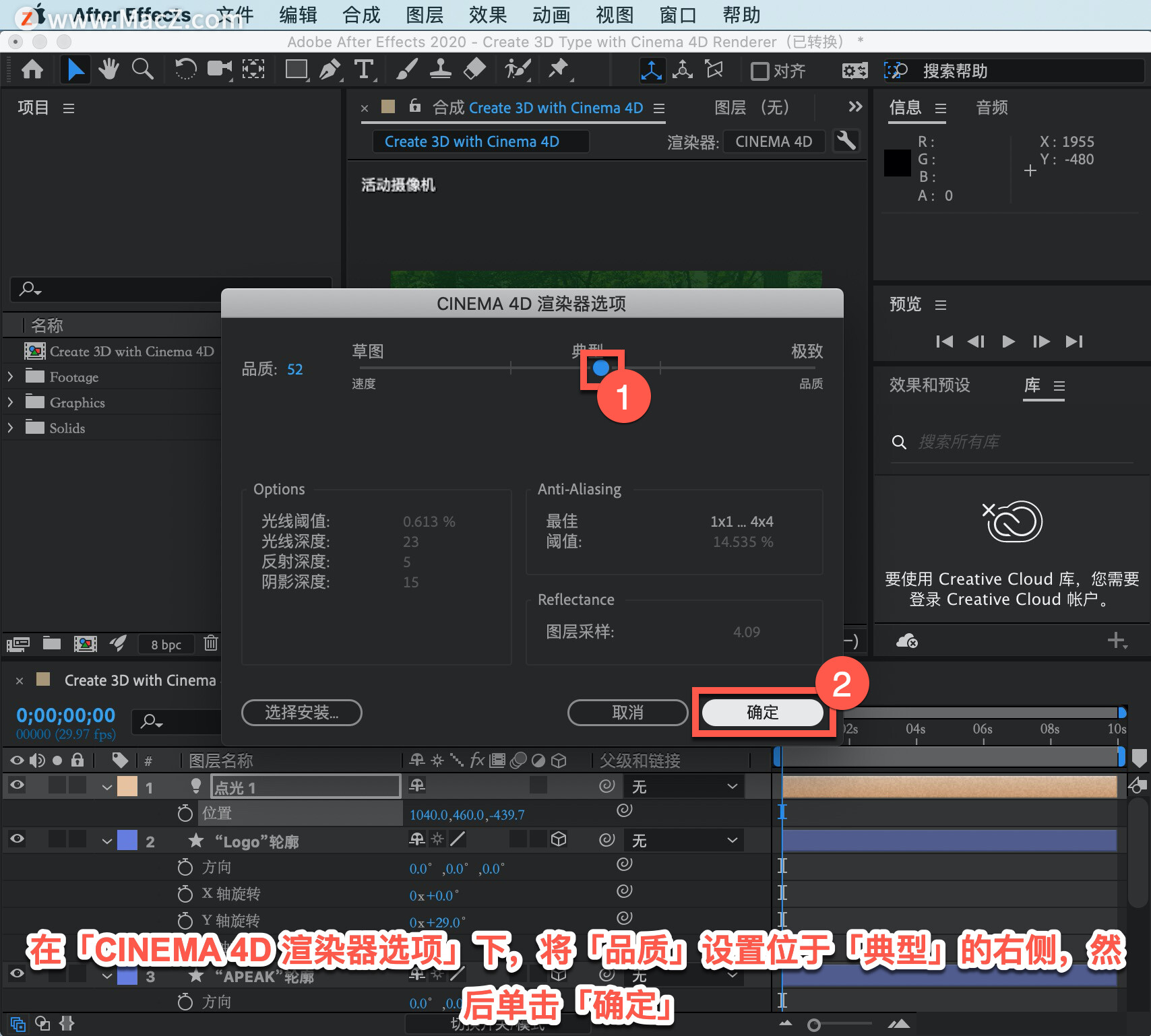This screenshot has height=1036, width=1151.
Task: Enable View Axis mode icon
Action: coord(714,70)
